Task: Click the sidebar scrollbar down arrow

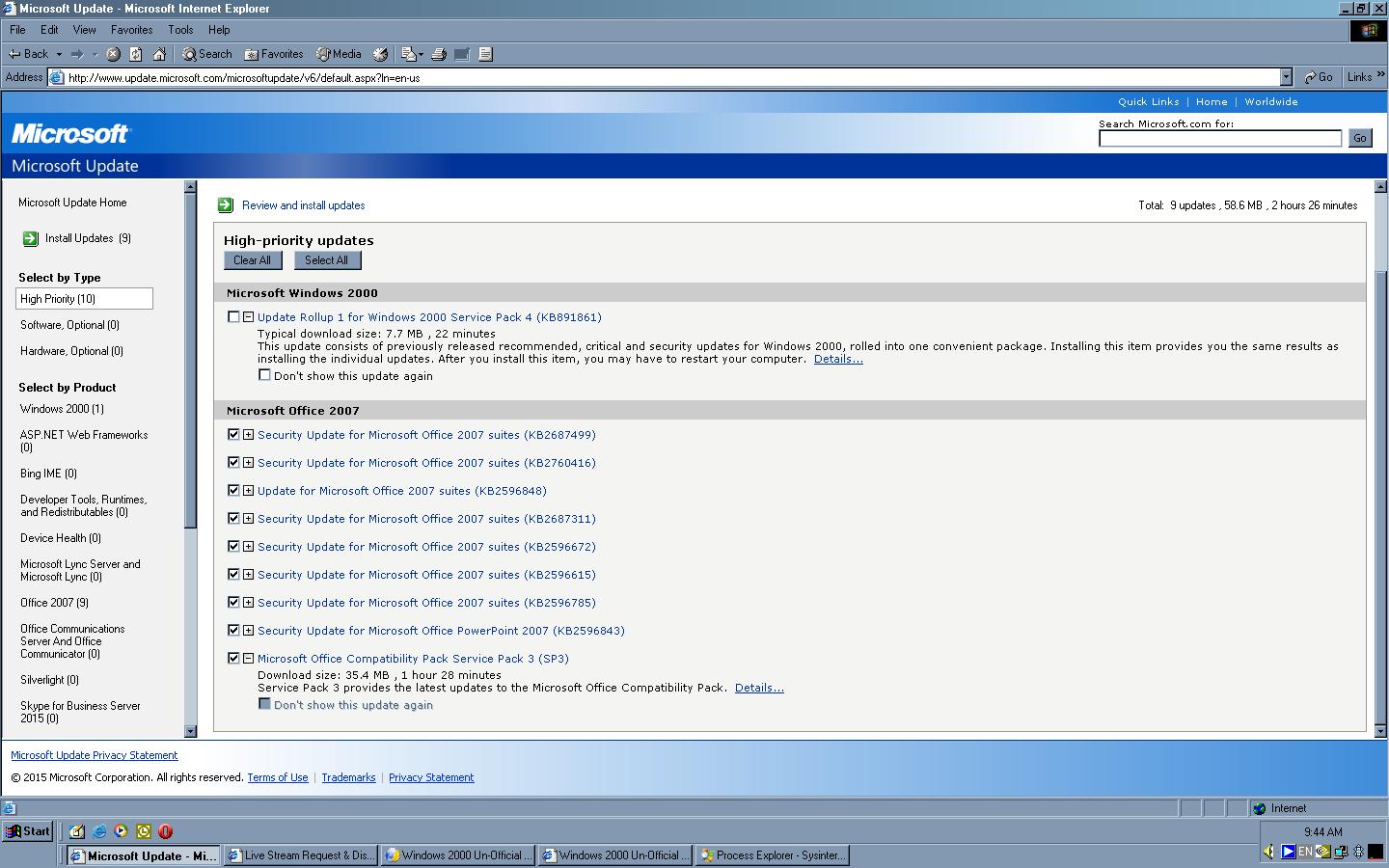Action: click(x=190, y=731)
